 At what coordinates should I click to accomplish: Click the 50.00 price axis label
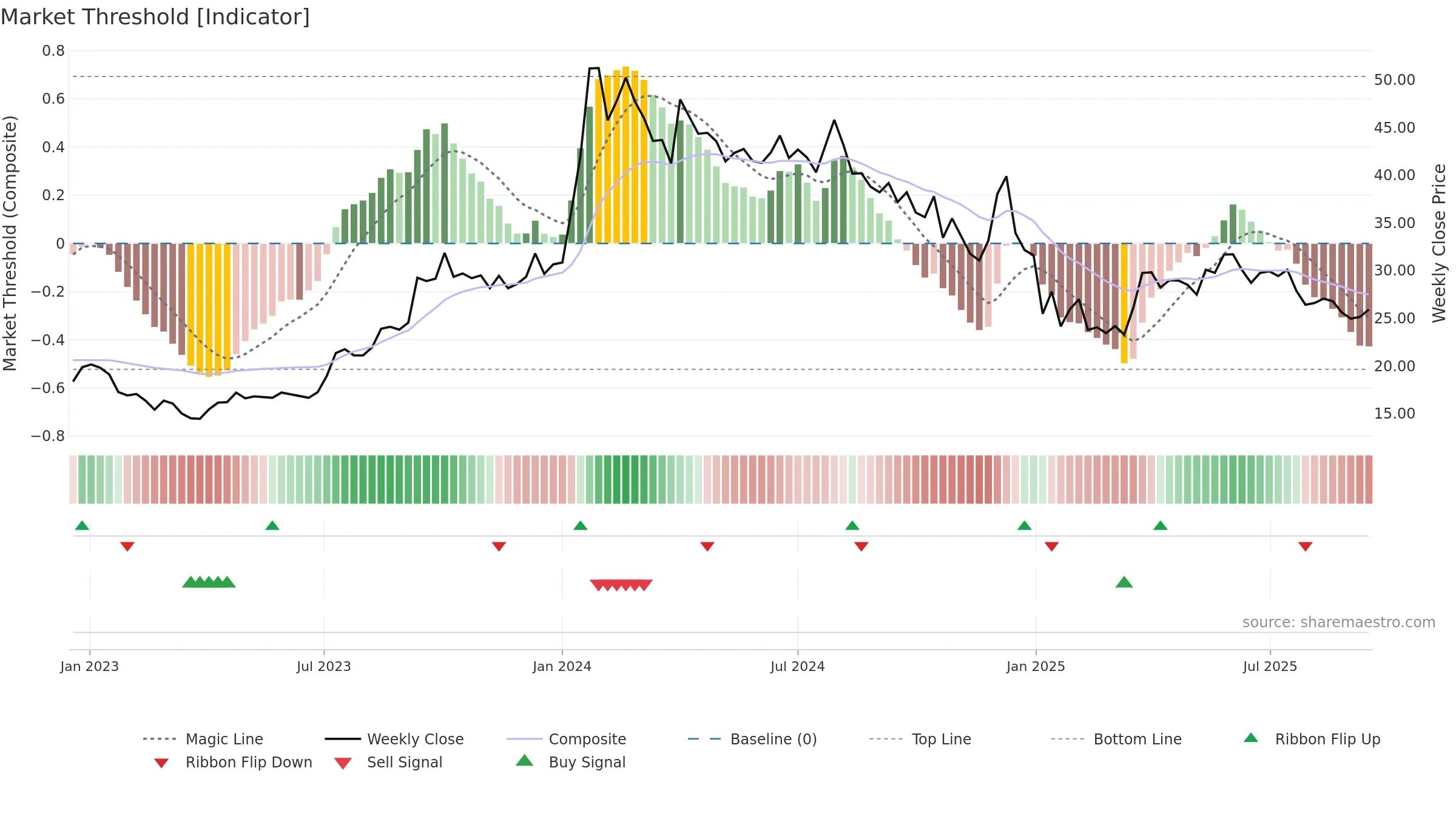point(1395,79)
